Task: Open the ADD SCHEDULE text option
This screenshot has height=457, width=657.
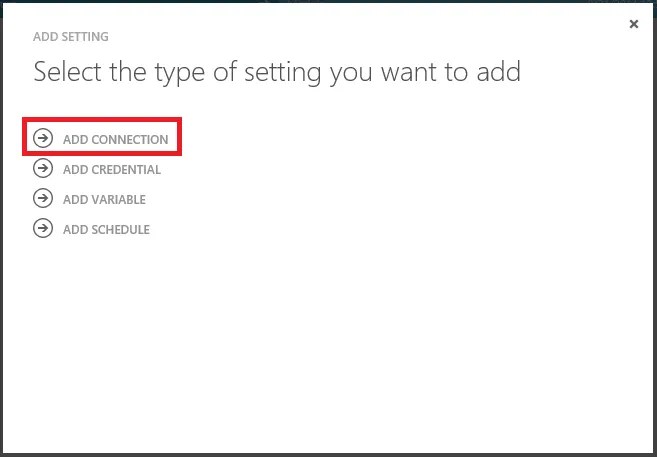Action: point(106,230)
